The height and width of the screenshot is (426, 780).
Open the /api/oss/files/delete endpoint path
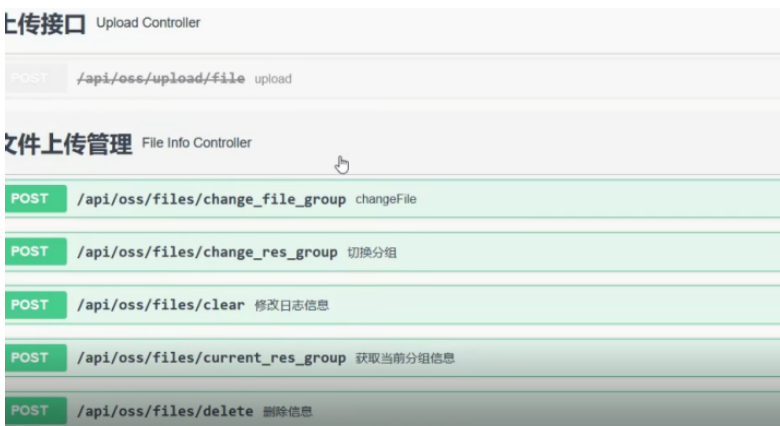tap(165, 411)
